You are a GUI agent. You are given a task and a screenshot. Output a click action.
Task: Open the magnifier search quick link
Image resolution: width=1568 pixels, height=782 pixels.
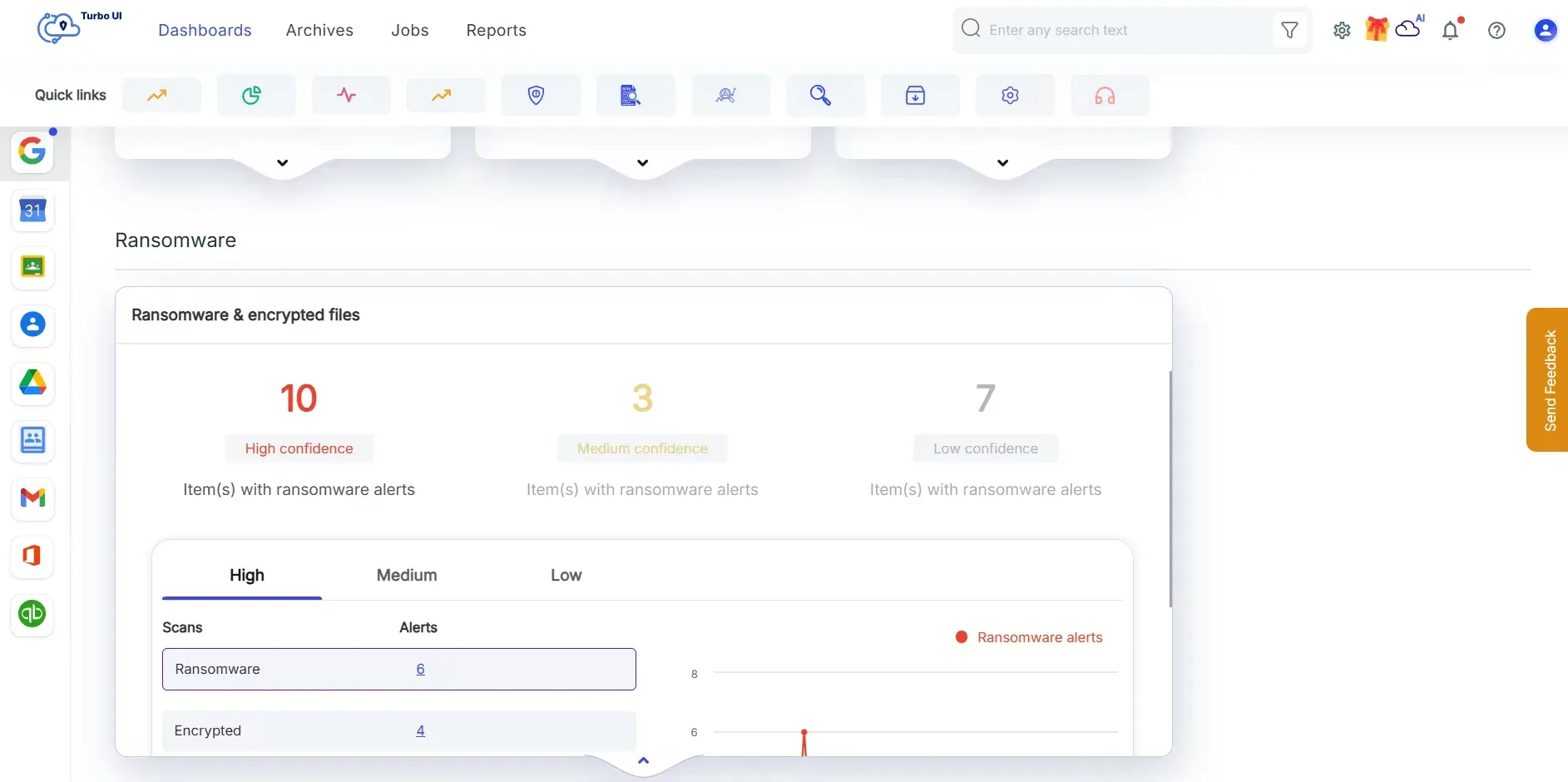(x=825, y=95)
